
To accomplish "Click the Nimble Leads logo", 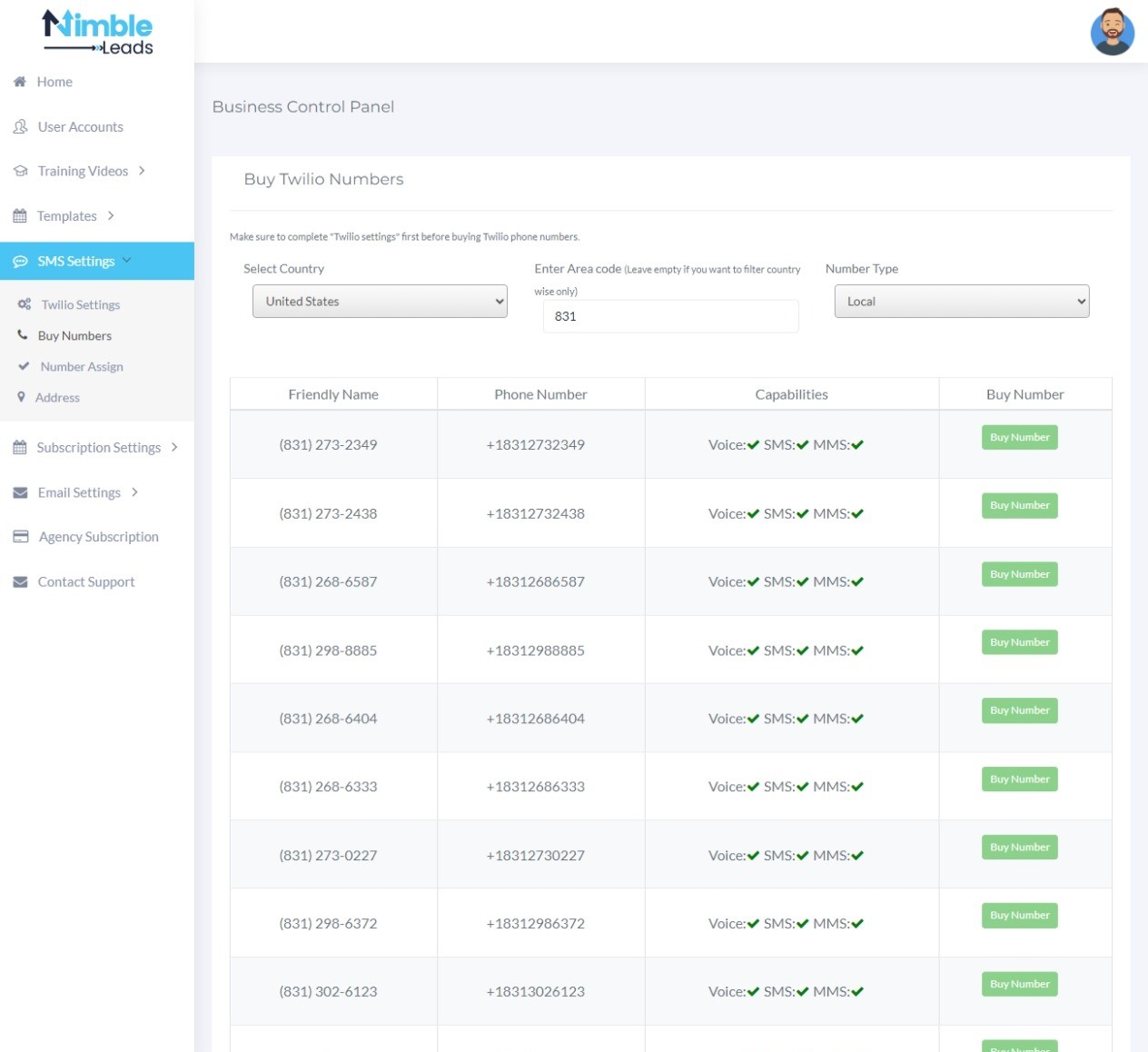I will pos(97,33).
